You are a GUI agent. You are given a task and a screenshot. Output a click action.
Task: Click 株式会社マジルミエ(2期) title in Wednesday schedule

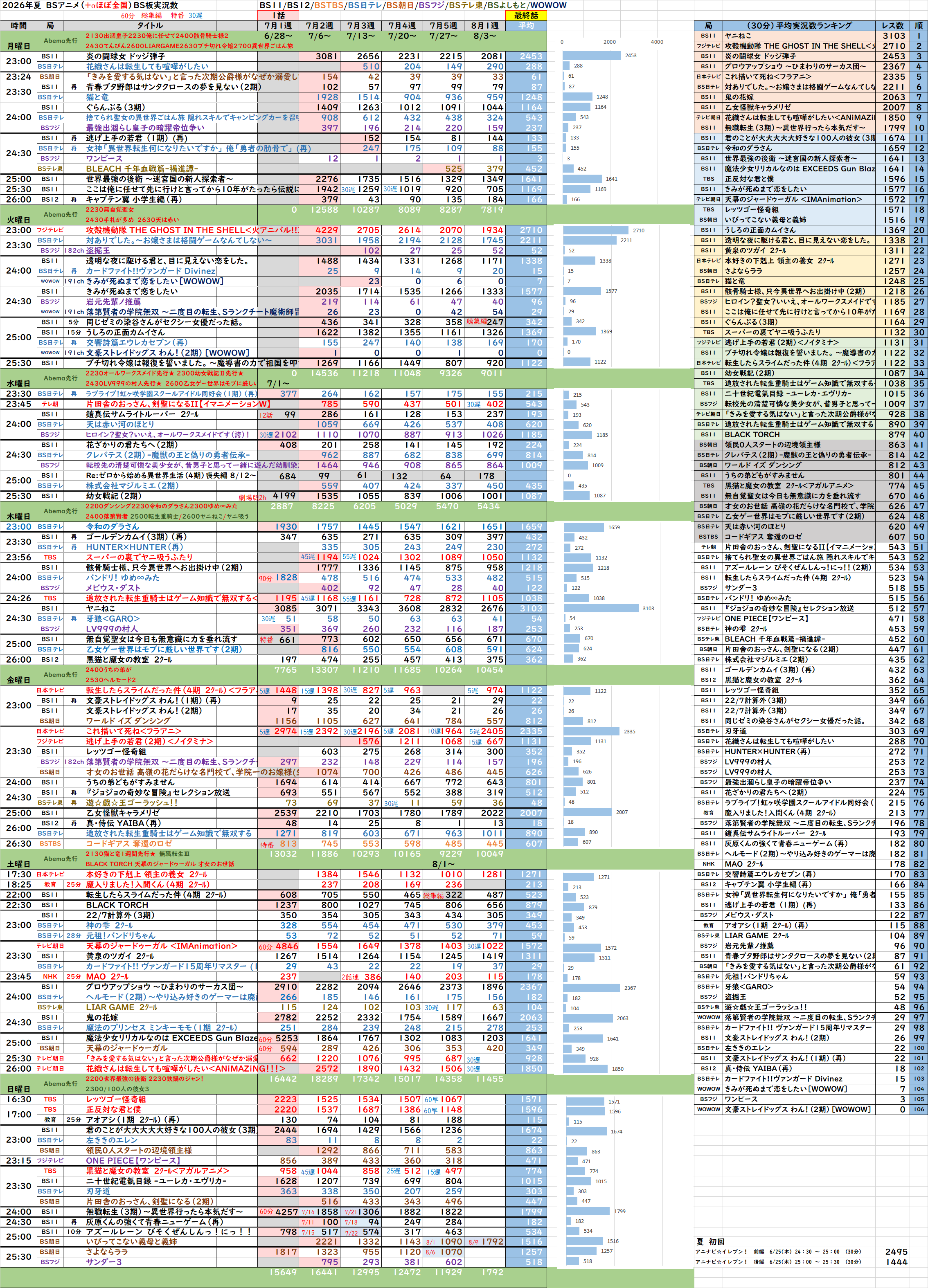(132, 486)
